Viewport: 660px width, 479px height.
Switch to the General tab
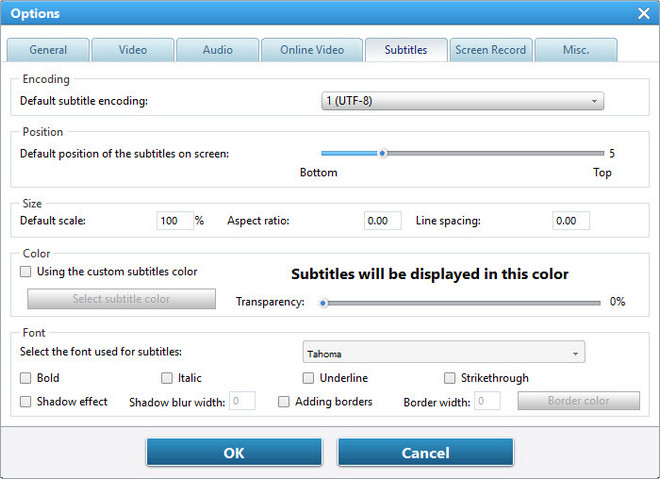point(48,50)
